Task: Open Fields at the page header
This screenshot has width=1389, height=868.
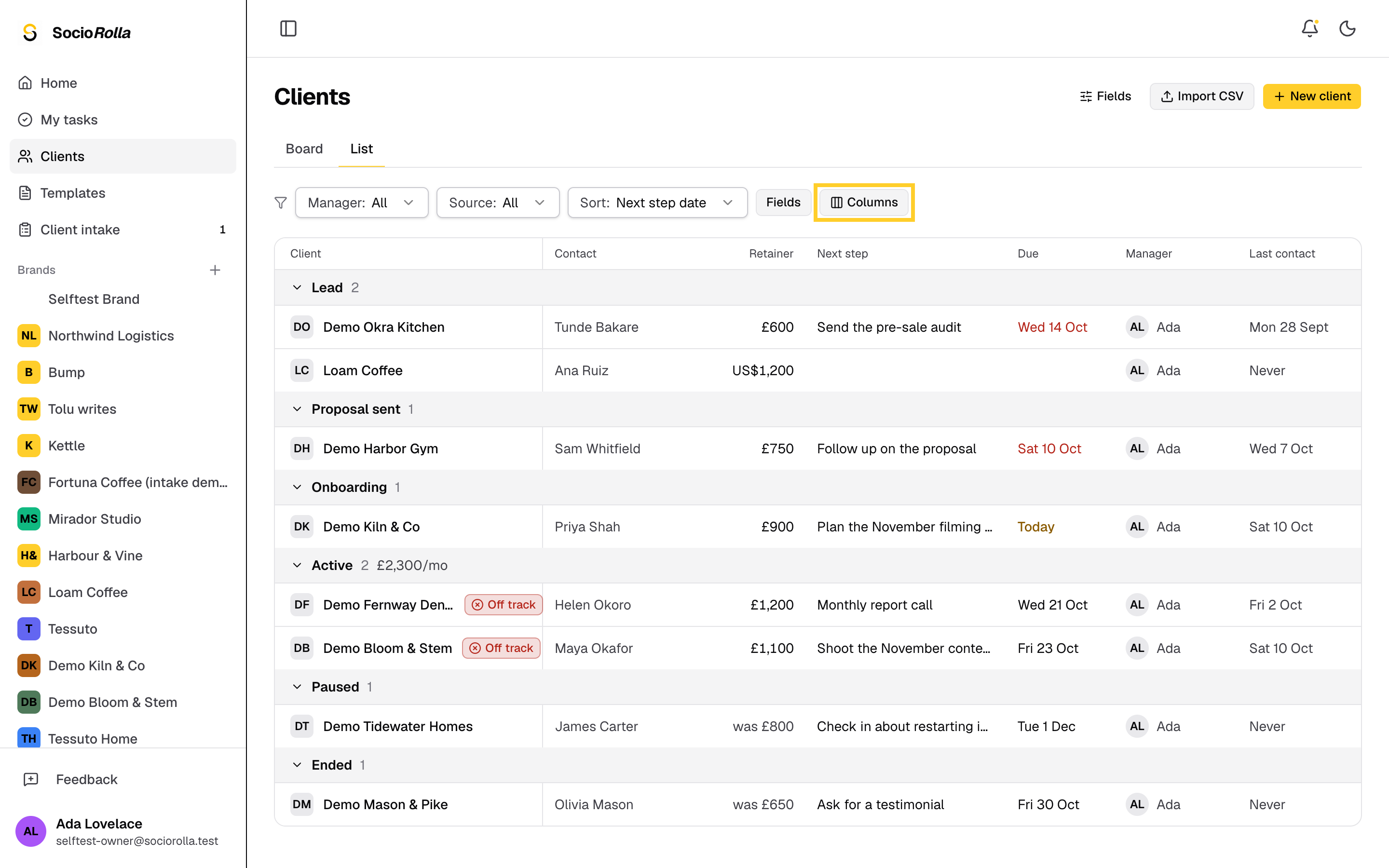Action: click(1105, 96)
